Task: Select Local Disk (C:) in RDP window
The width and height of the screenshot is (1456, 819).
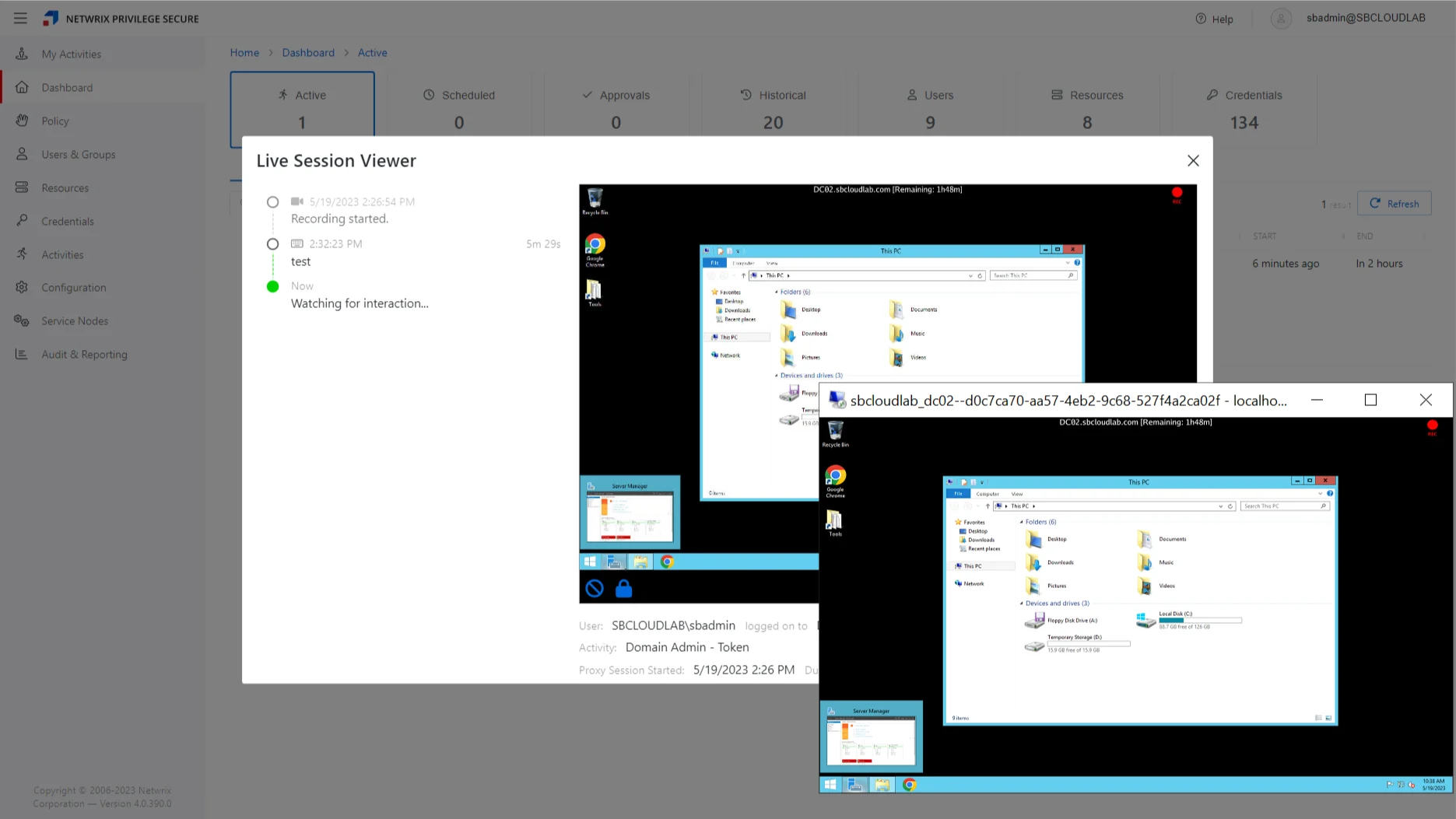Action: coord(1188,619)
